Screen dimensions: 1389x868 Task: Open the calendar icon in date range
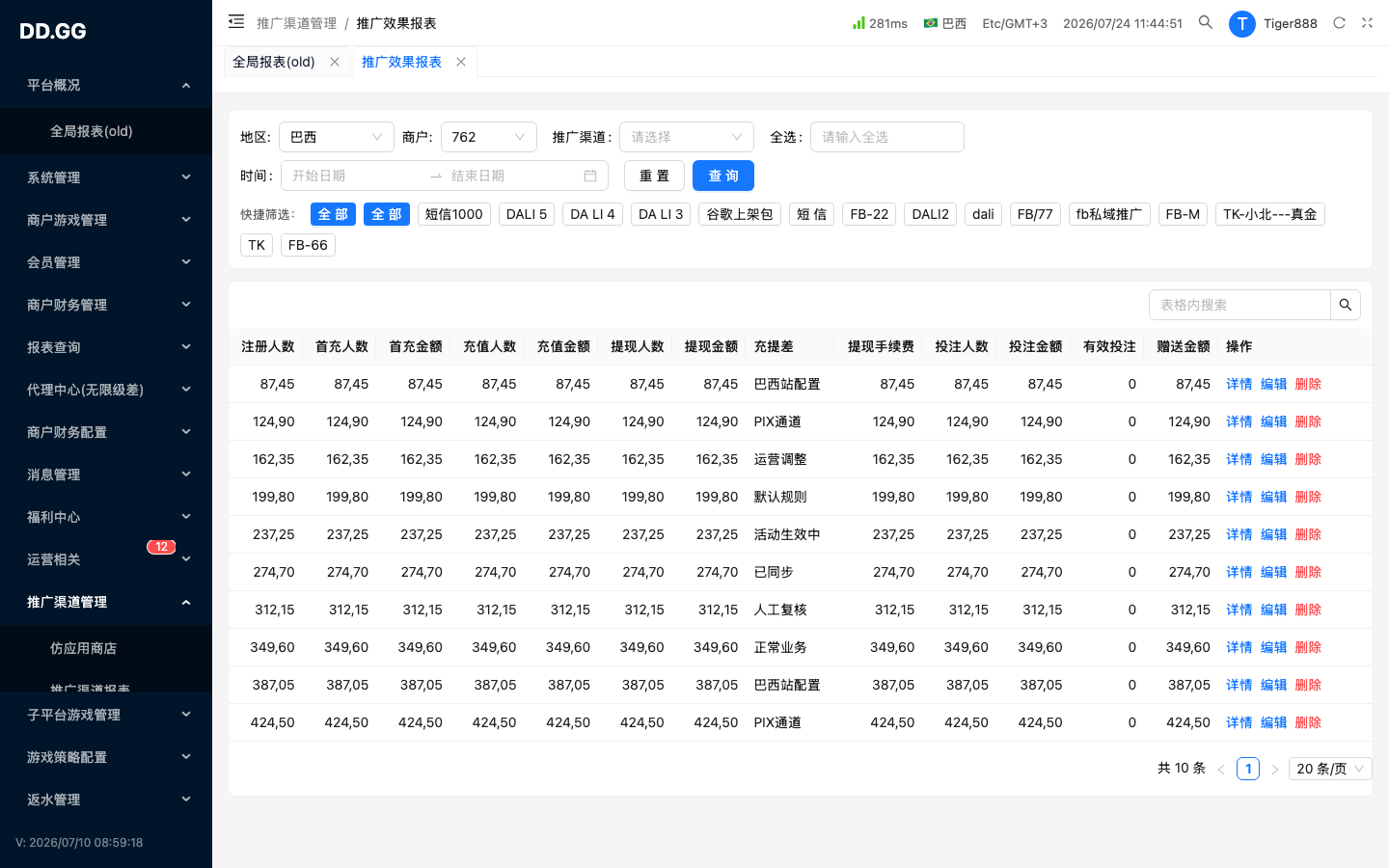click(590, 176)
